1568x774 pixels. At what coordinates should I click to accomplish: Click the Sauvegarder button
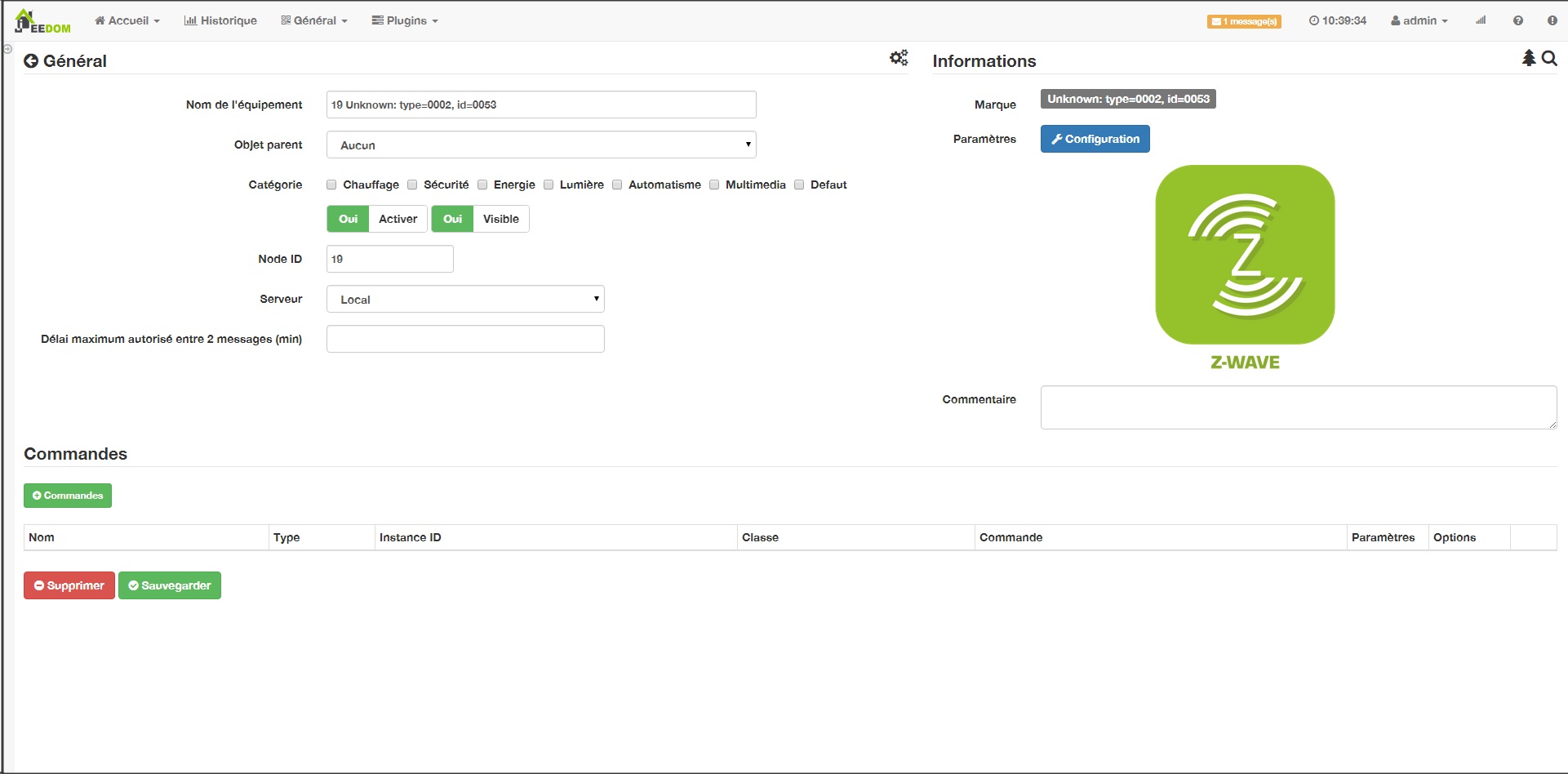pyautogui.click(x=170, y=585)
